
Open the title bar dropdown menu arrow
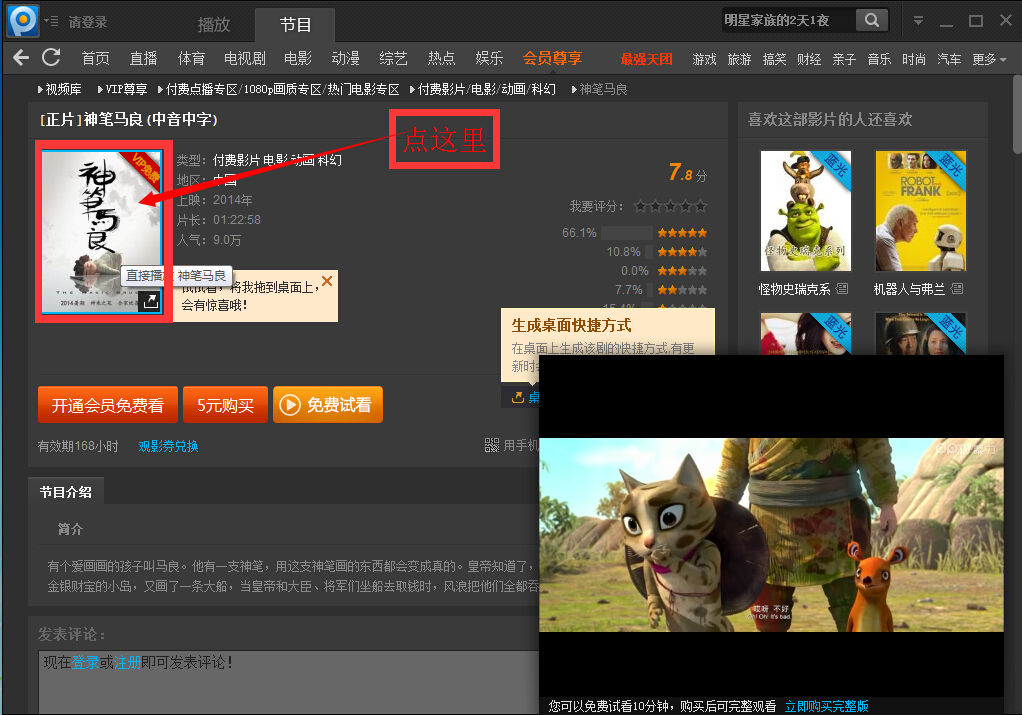(x=918, y=21)
